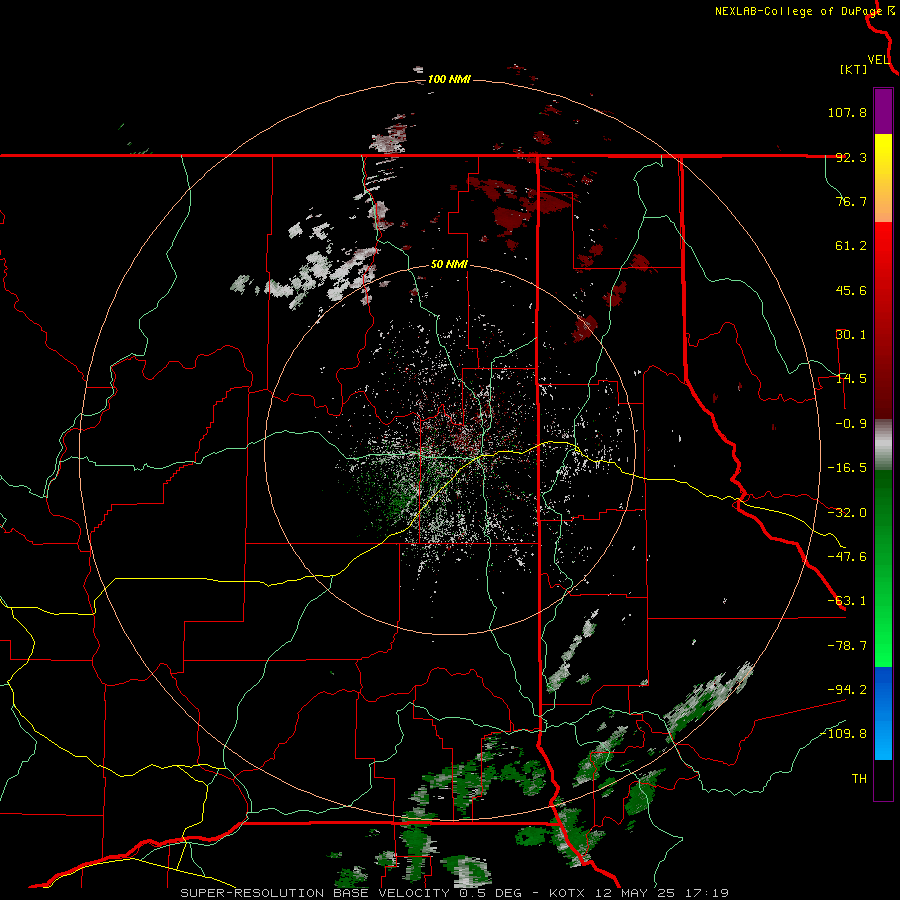Click the 14.5 velocity scale value
Image resolution: width=900 pixels, height=900 pixels.
(x=851, y=379)
